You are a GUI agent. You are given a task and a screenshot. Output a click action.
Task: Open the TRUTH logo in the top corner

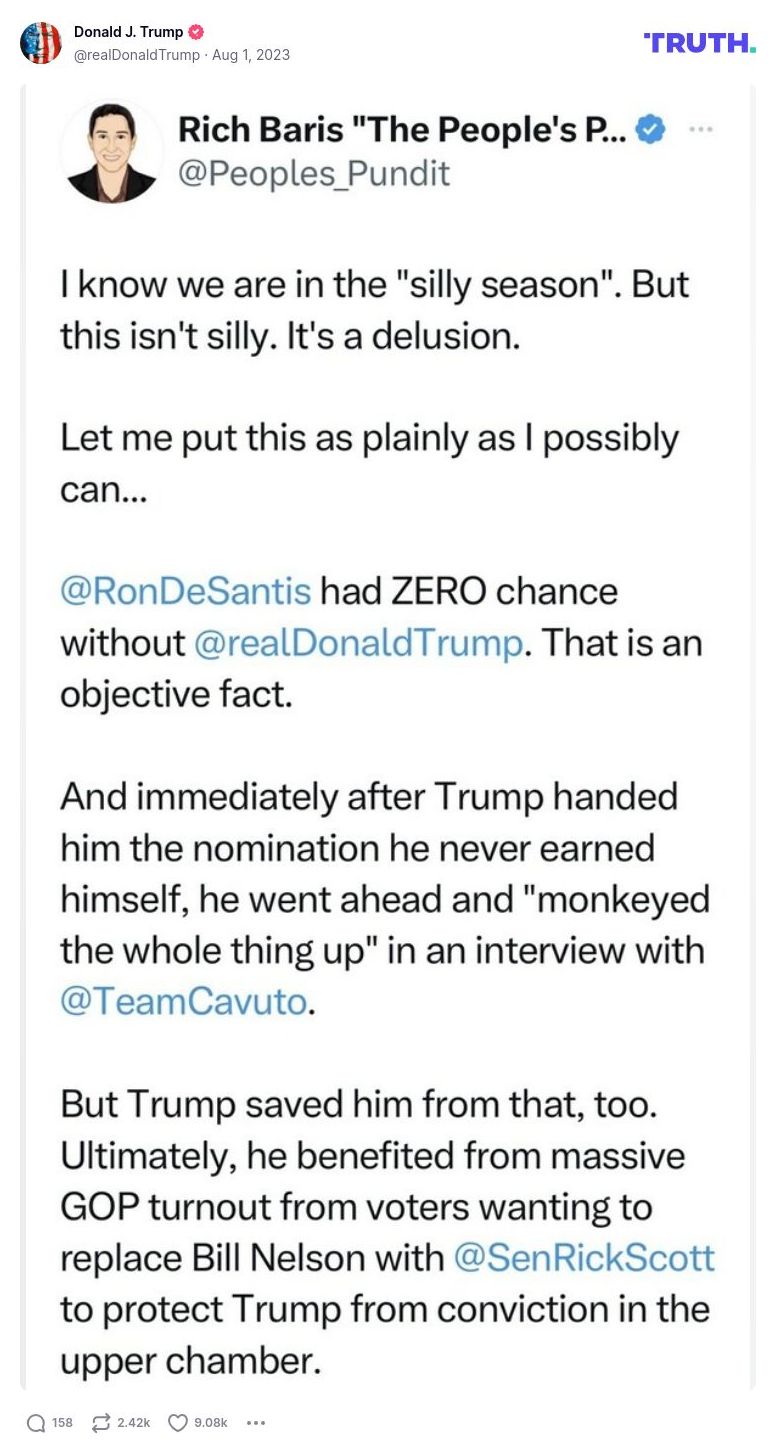point(698,42)
